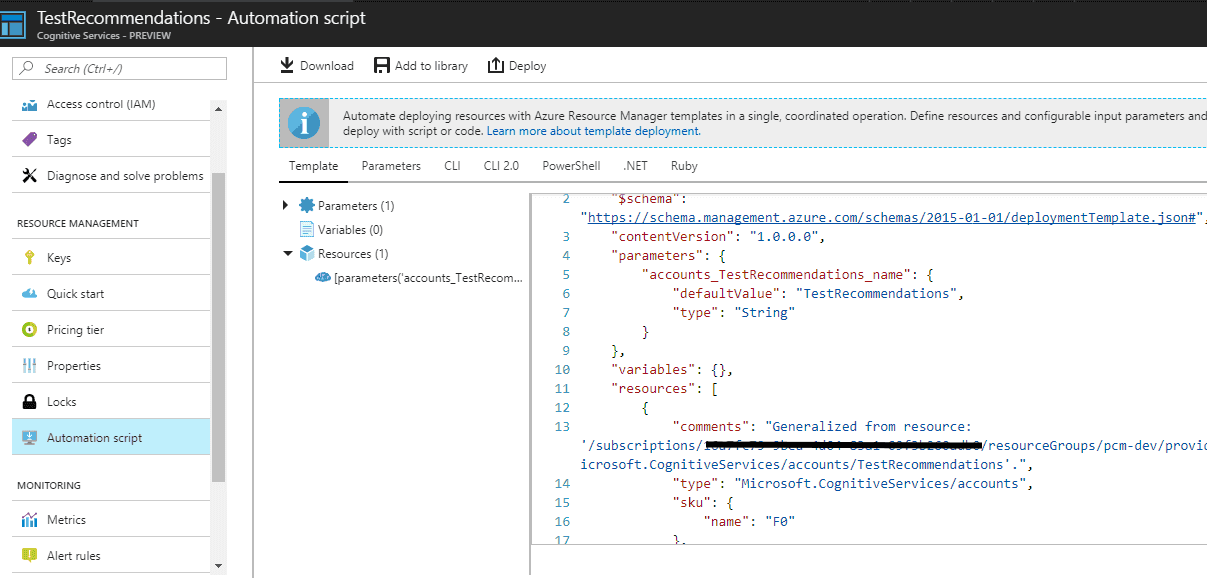
Task: Open the Parameters tab
Action: [391, 166]
